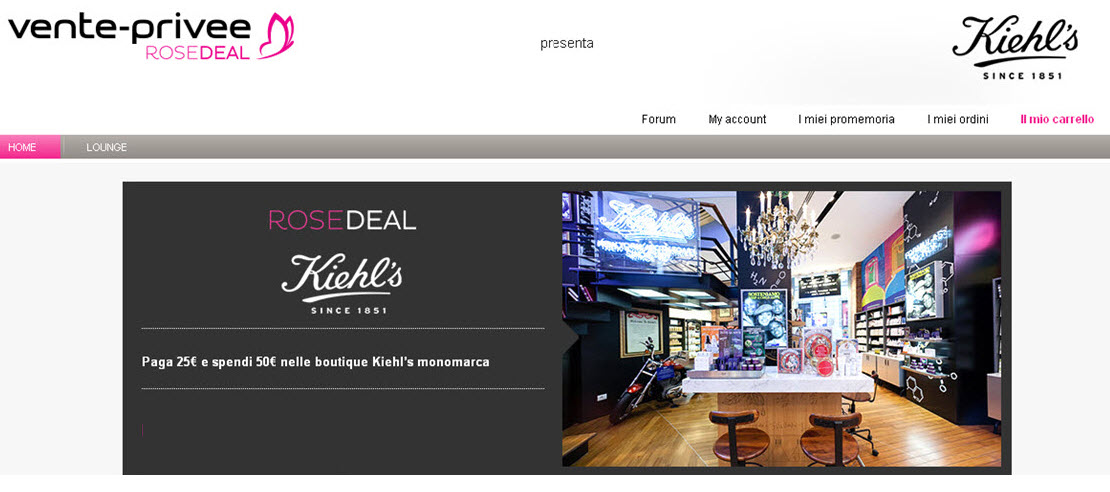
Task: Click the ROSEDEAL logo under vente-privee
Action: [198, 53]
